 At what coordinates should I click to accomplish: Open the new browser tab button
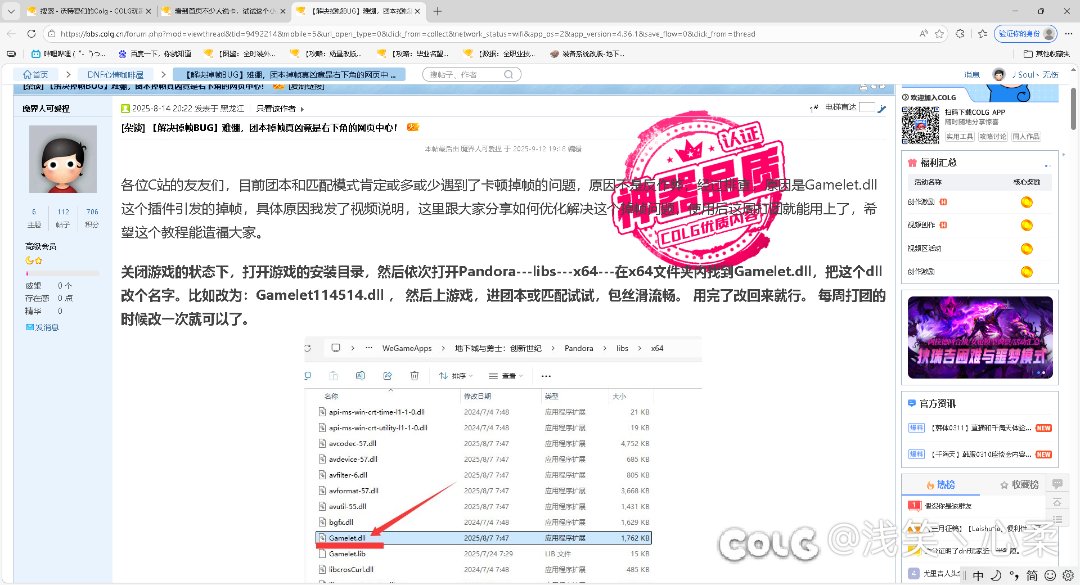click(x=437, y=11)
